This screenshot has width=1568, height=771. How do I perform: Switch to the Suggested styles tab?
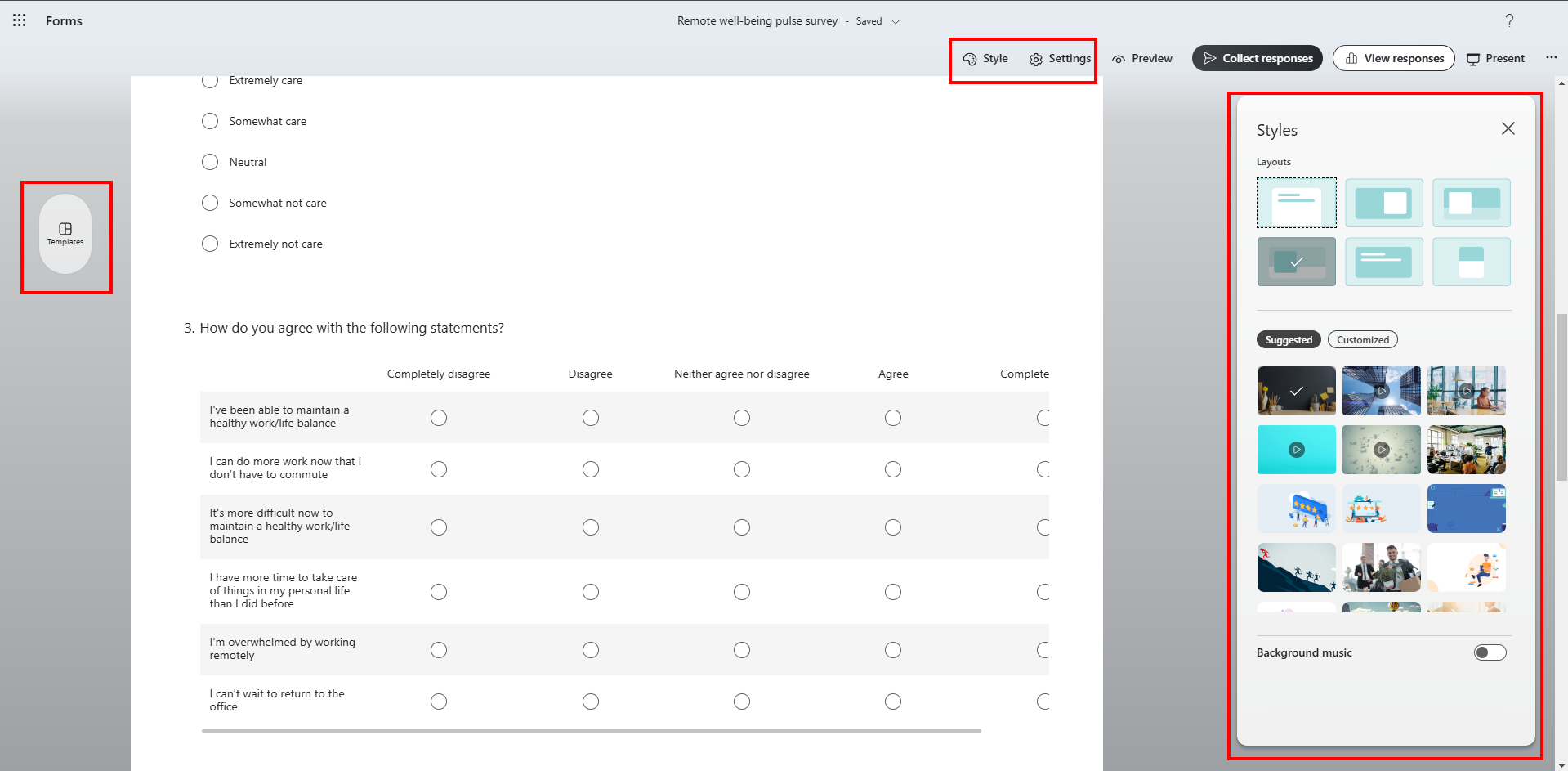point(1289,340)
